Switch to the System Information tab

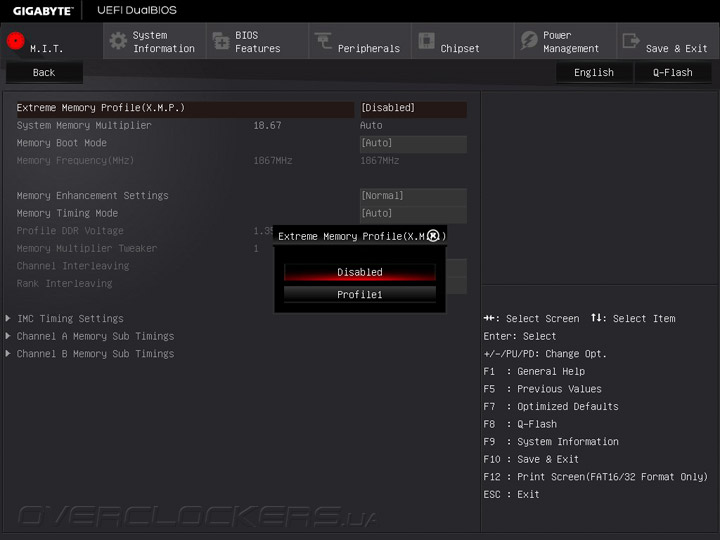pos(154,41)
